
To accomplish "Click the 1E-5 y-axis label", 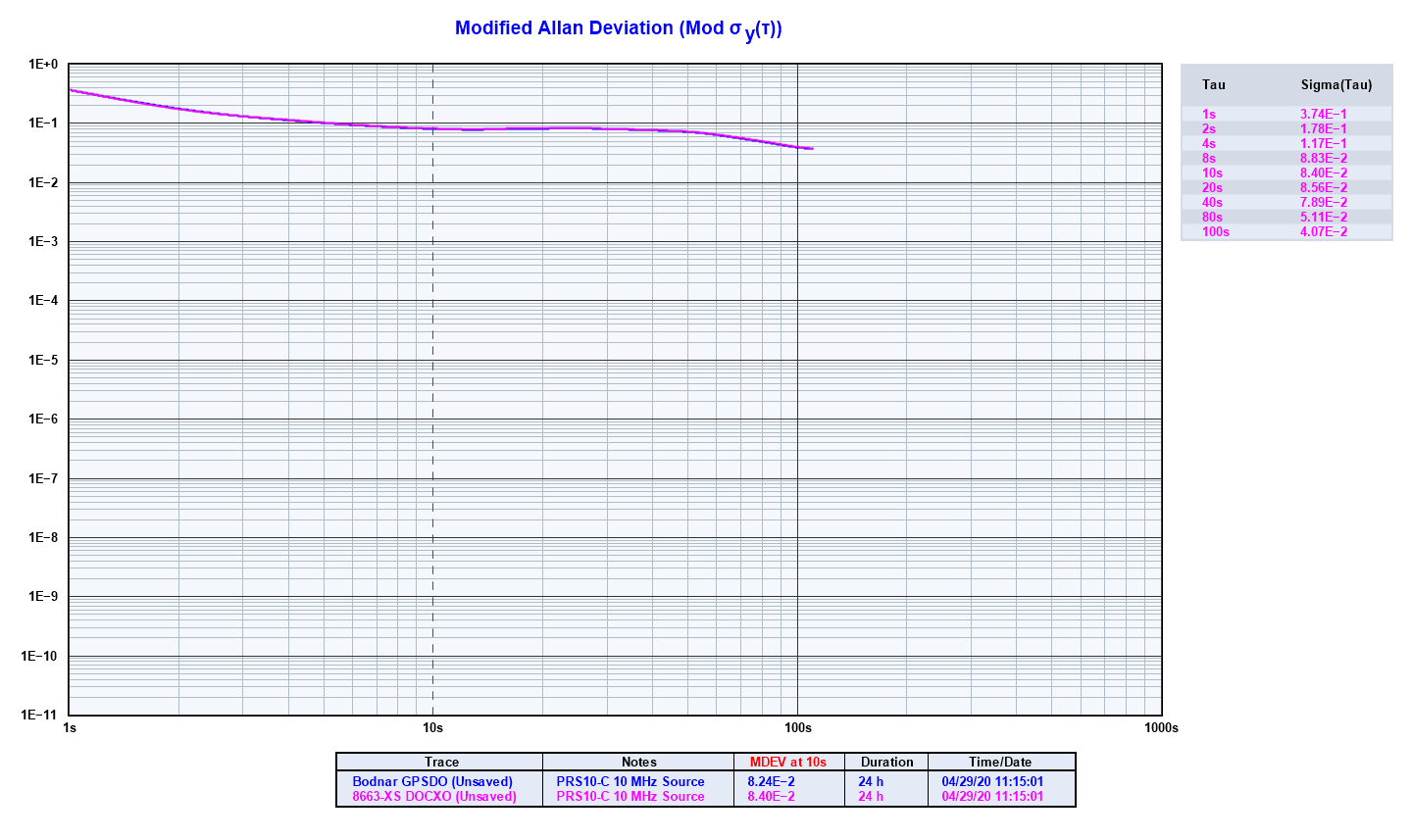I will point(43,360).
